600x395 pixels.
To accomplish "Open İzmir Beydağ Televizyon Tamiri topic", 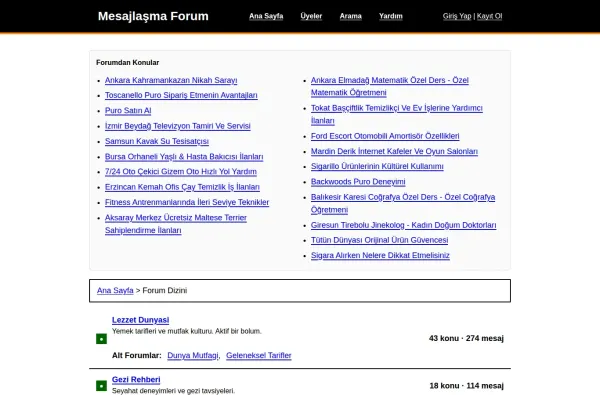I will pos(178,126).
